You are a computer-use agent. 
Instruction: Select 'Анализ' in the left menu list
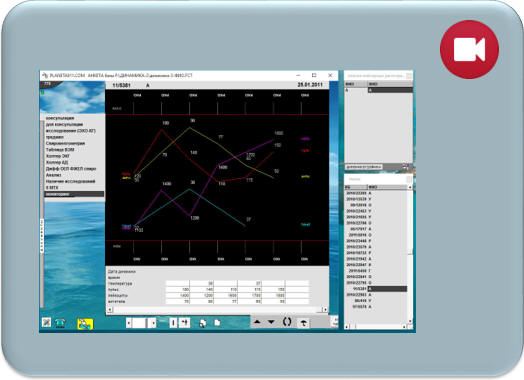click(x=53, y=175)
